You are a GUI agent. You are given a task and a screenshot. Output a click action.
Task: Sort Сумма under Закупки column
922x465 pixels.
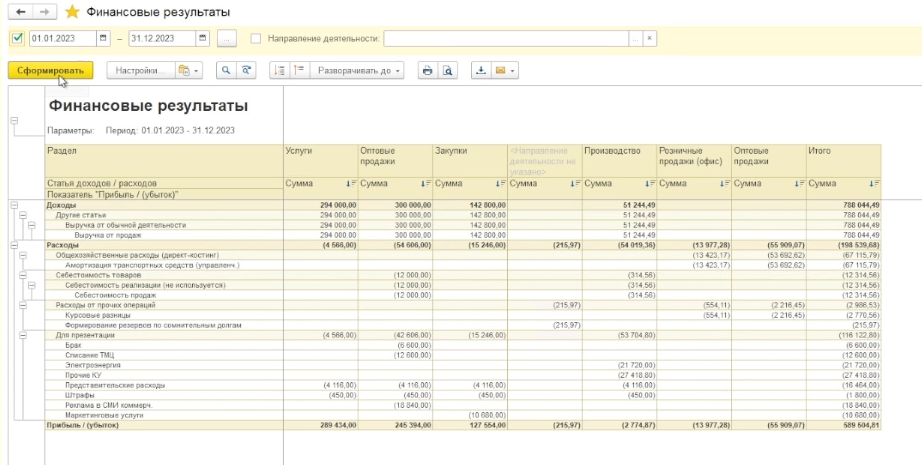[501, 183]
